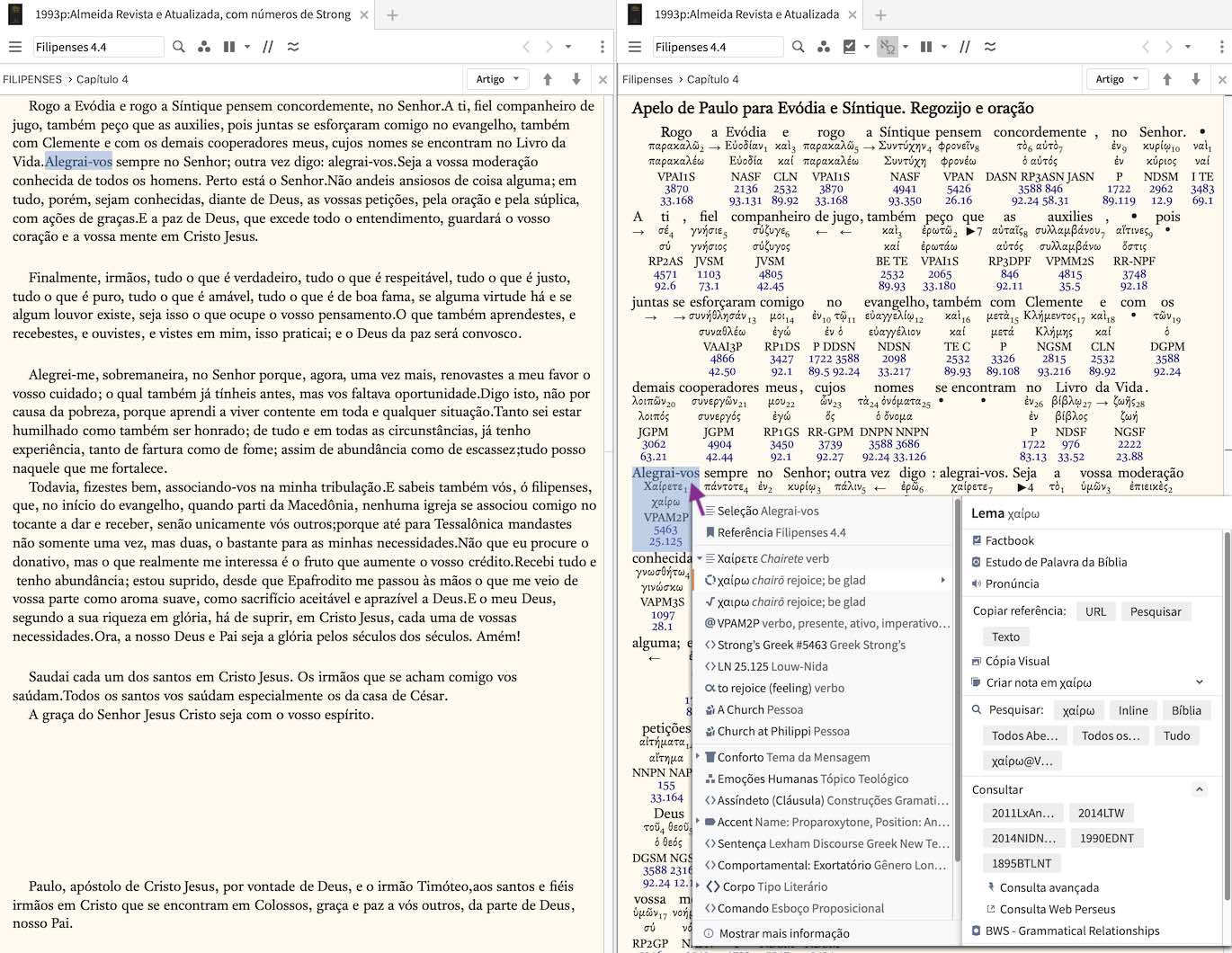1232x953 pixels.
Task: Click the text comparison icon in left pane
Action: tap(293, 47)
